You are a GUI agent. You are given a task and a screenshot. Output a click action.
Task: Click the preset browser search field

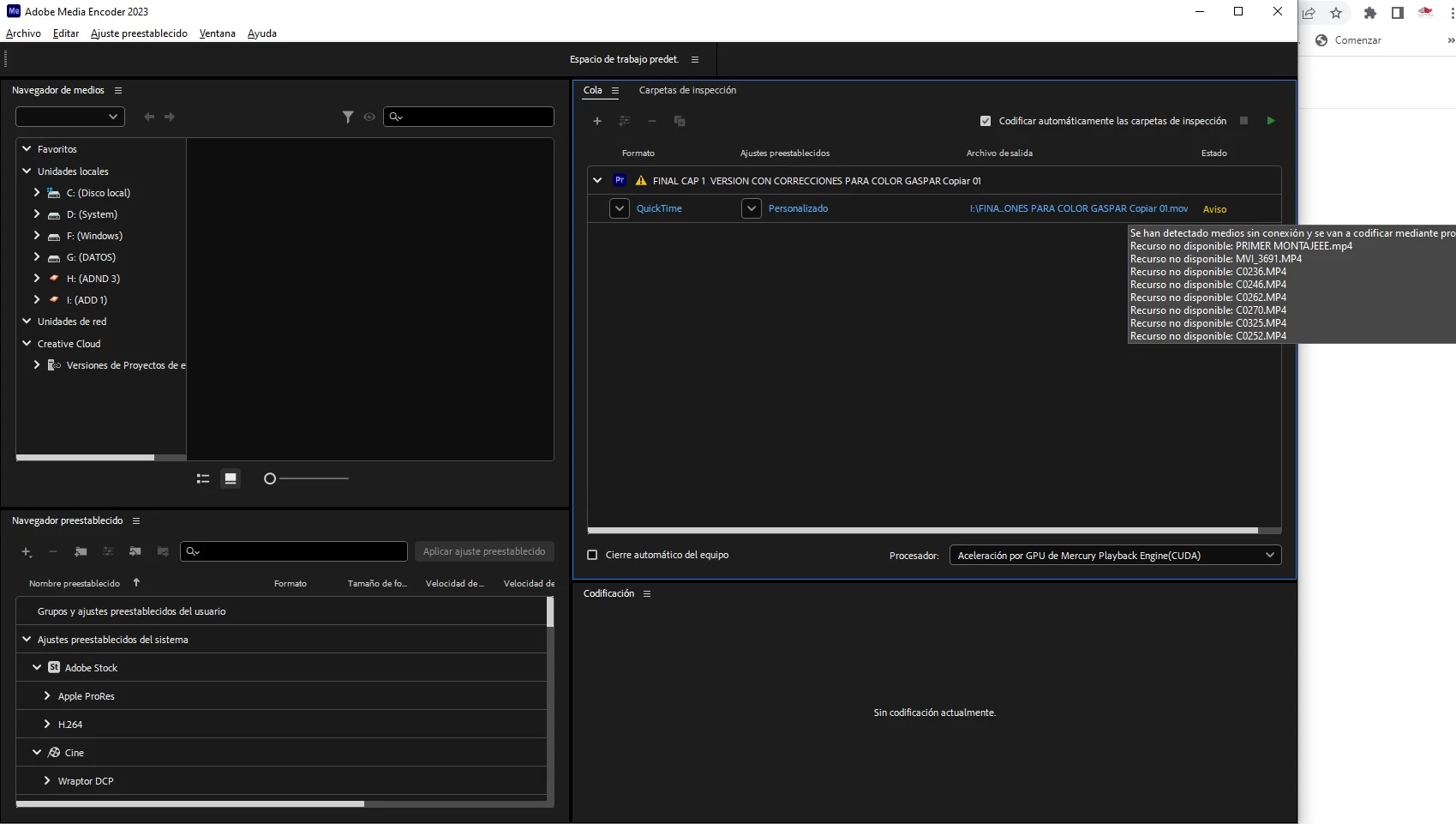294,551
